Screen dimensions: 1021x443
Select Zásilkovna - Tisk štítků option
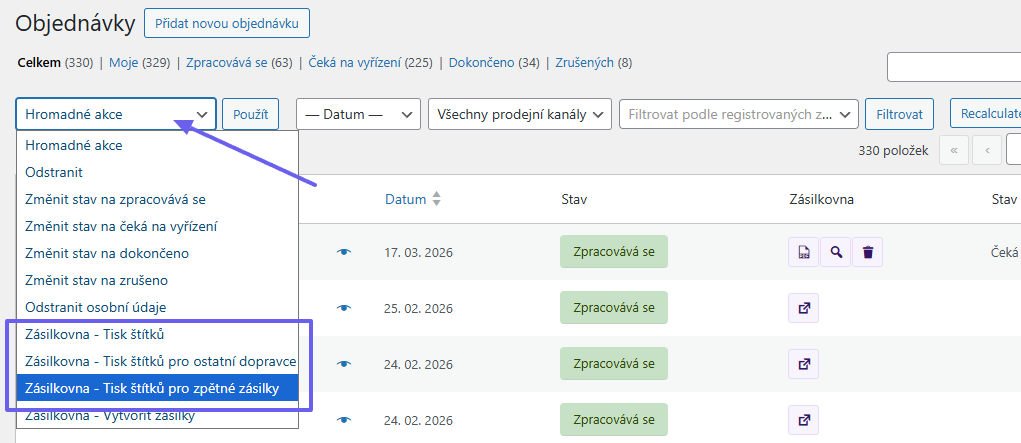coord(158,334)
